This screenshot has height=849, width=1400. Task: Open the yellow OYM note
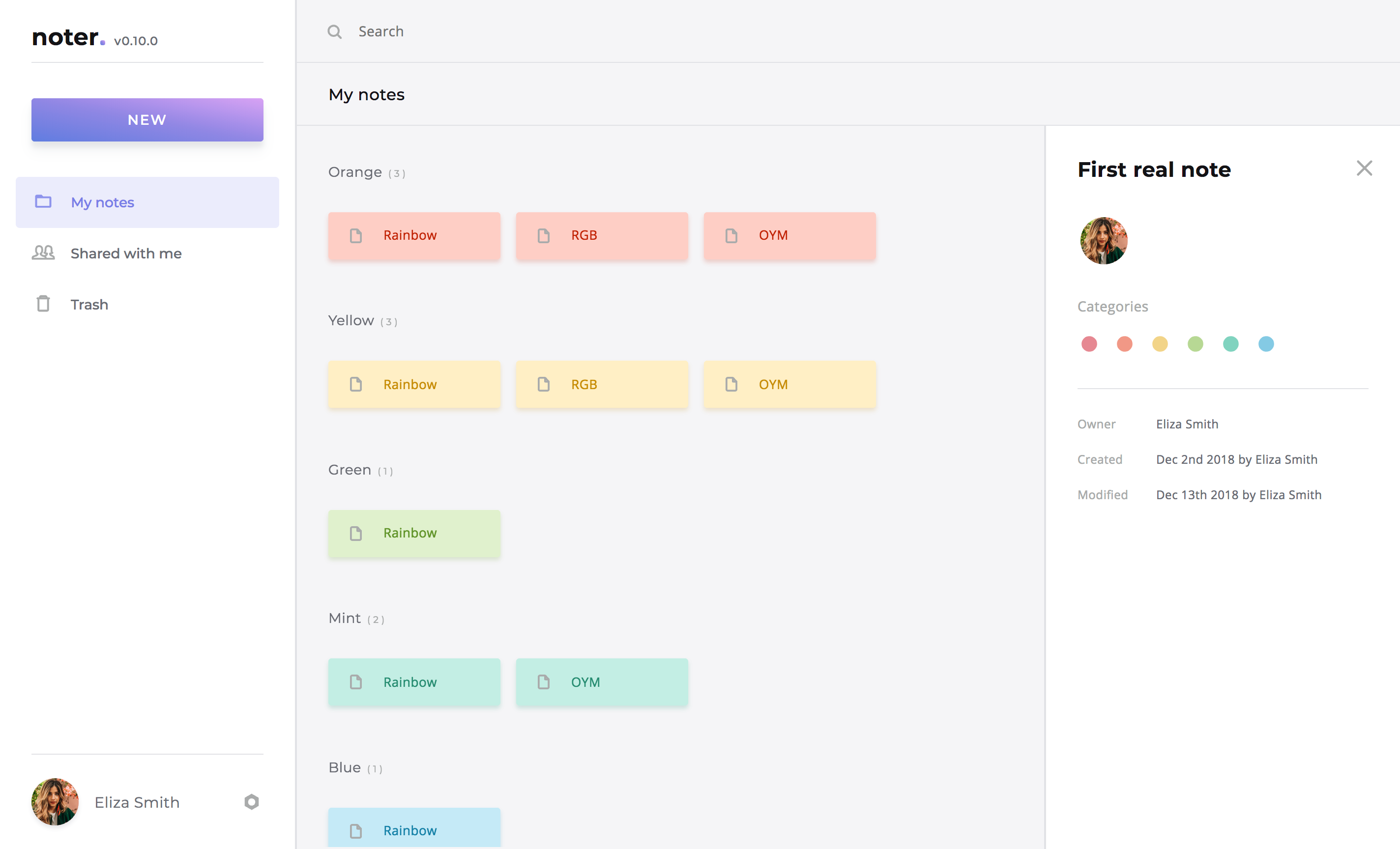click(x=789, y=385)
